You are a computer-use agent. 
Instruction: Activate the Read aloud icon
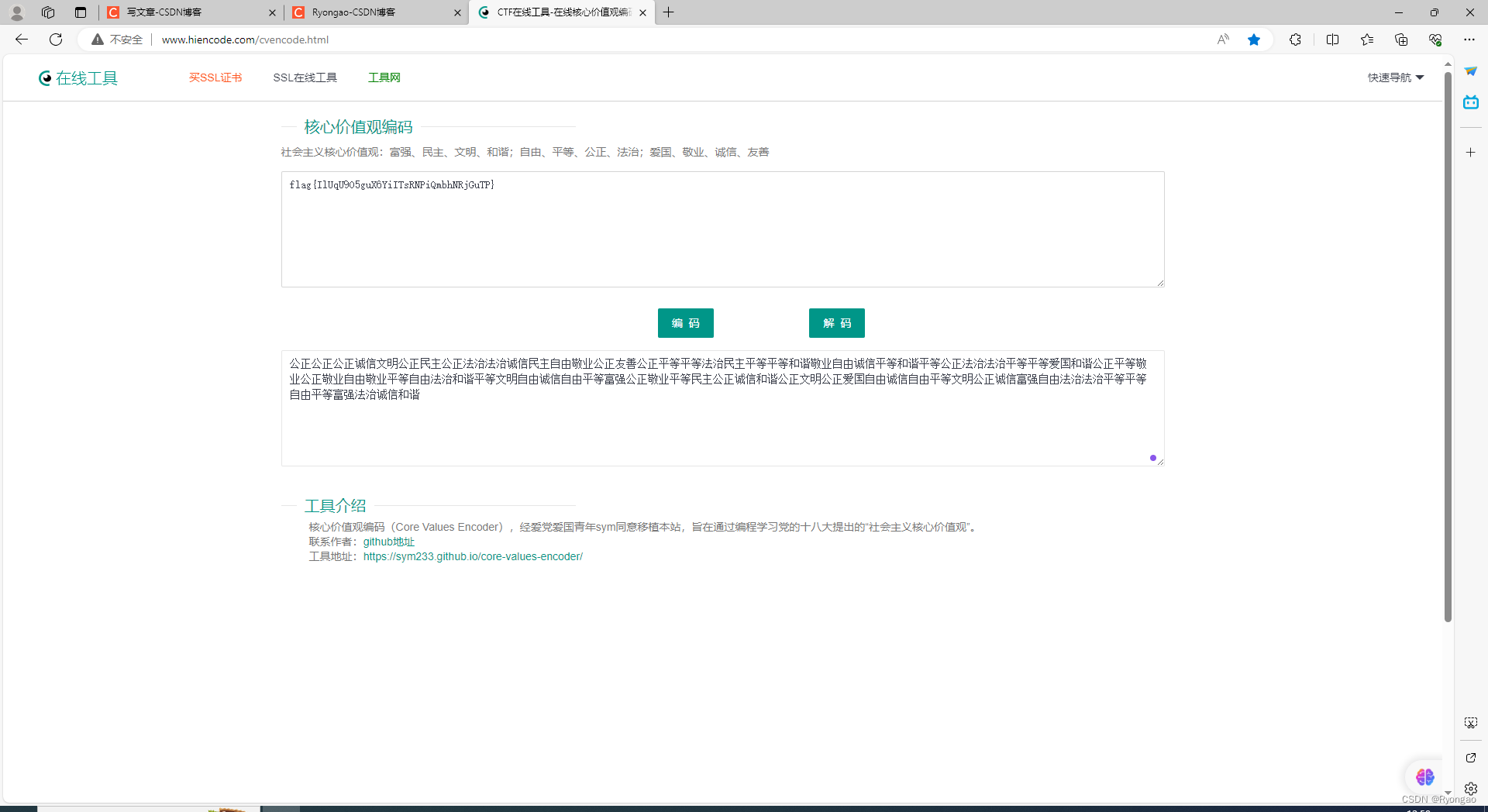point(1223,40)
